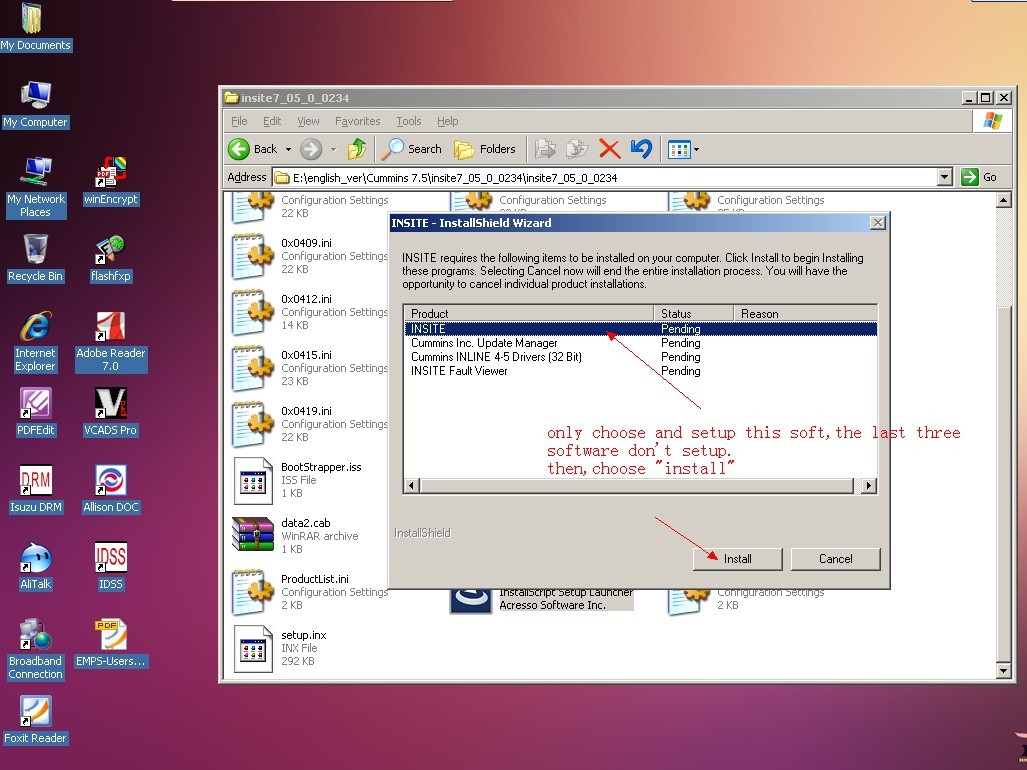Select the data2.cab WinRAR archive file
The image size is (1027, 770).
(253, 534)
